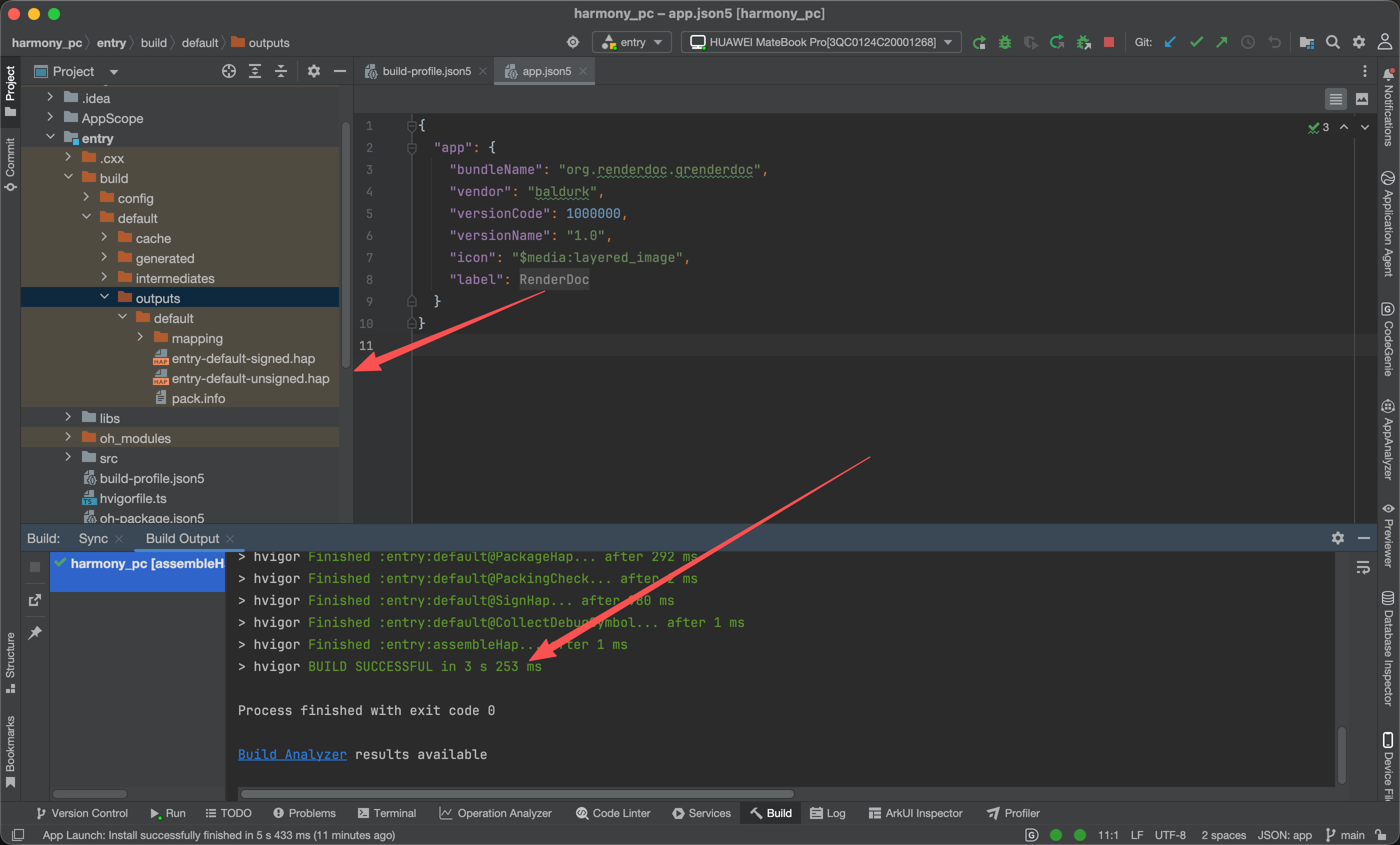Collapse the outputs folder
This screenshot has height=845, width=1400.
104,297
